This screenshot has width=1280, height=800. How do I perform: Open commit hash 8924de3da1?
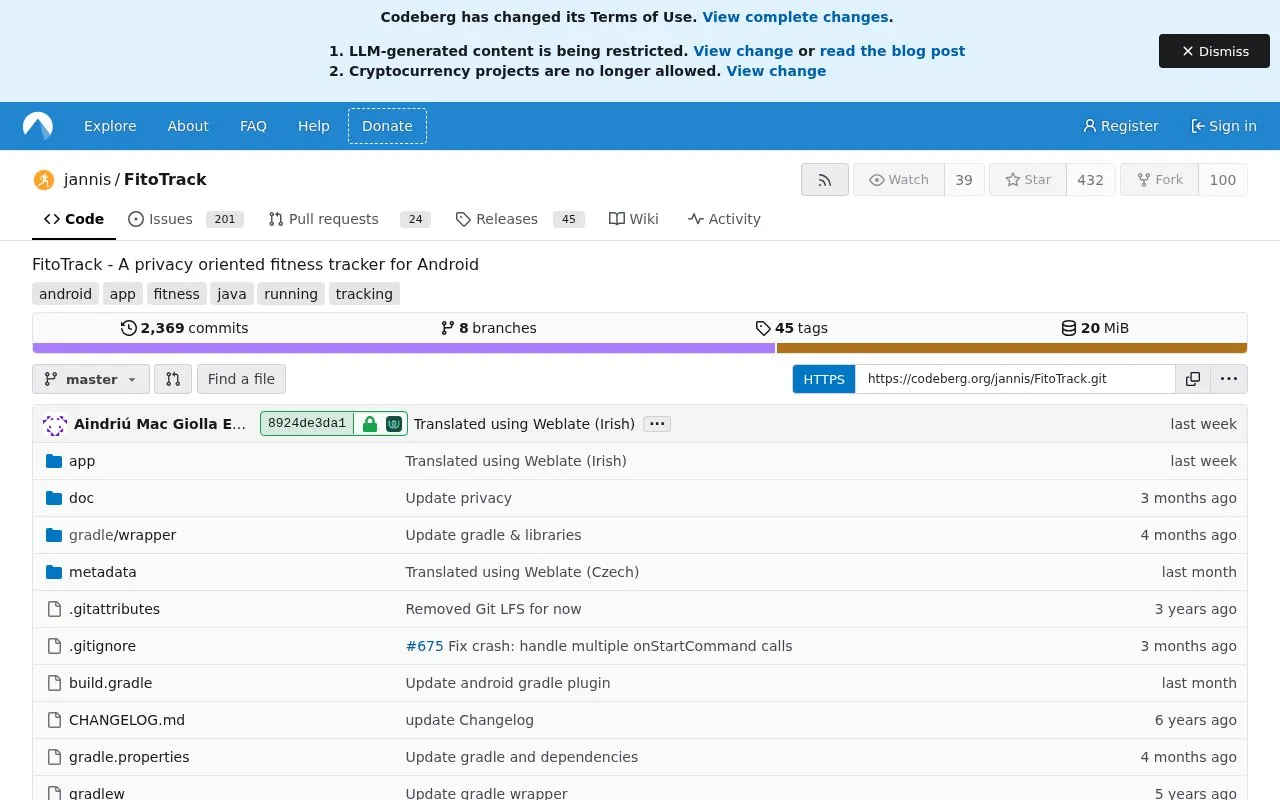click(x=307, y=423)
